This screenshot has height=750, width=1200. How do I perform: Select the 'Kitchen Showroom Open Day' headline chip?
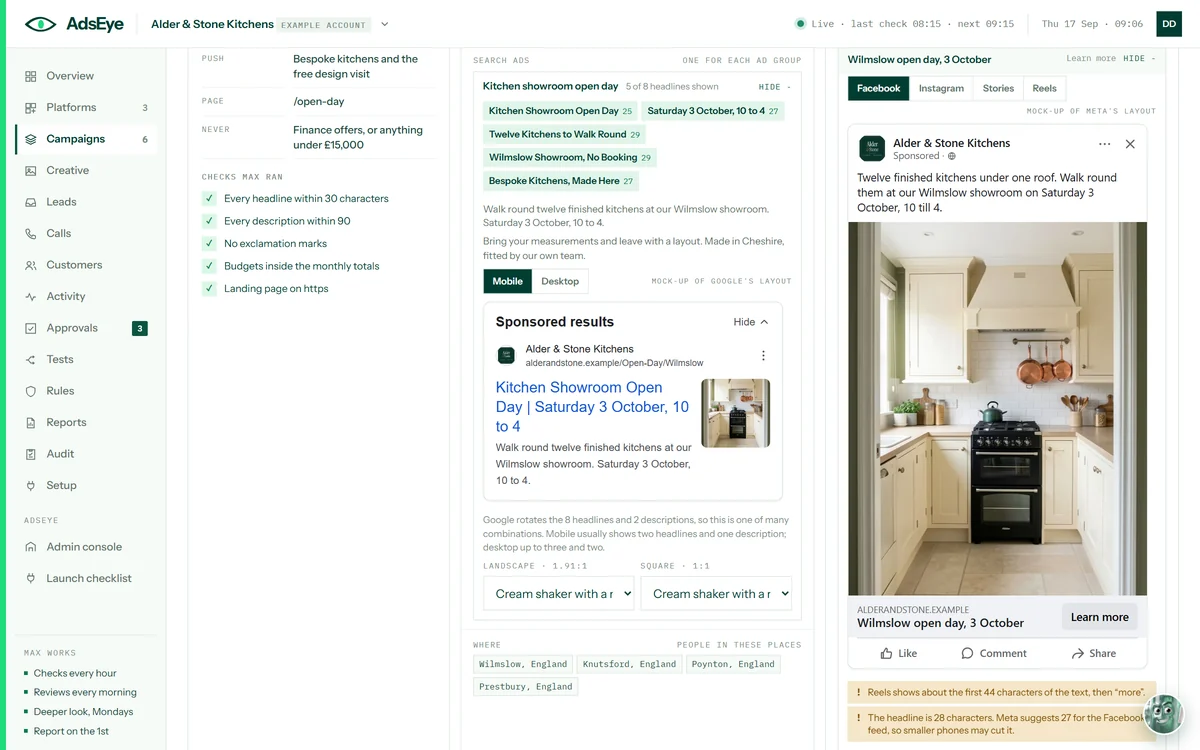(560, 111)
